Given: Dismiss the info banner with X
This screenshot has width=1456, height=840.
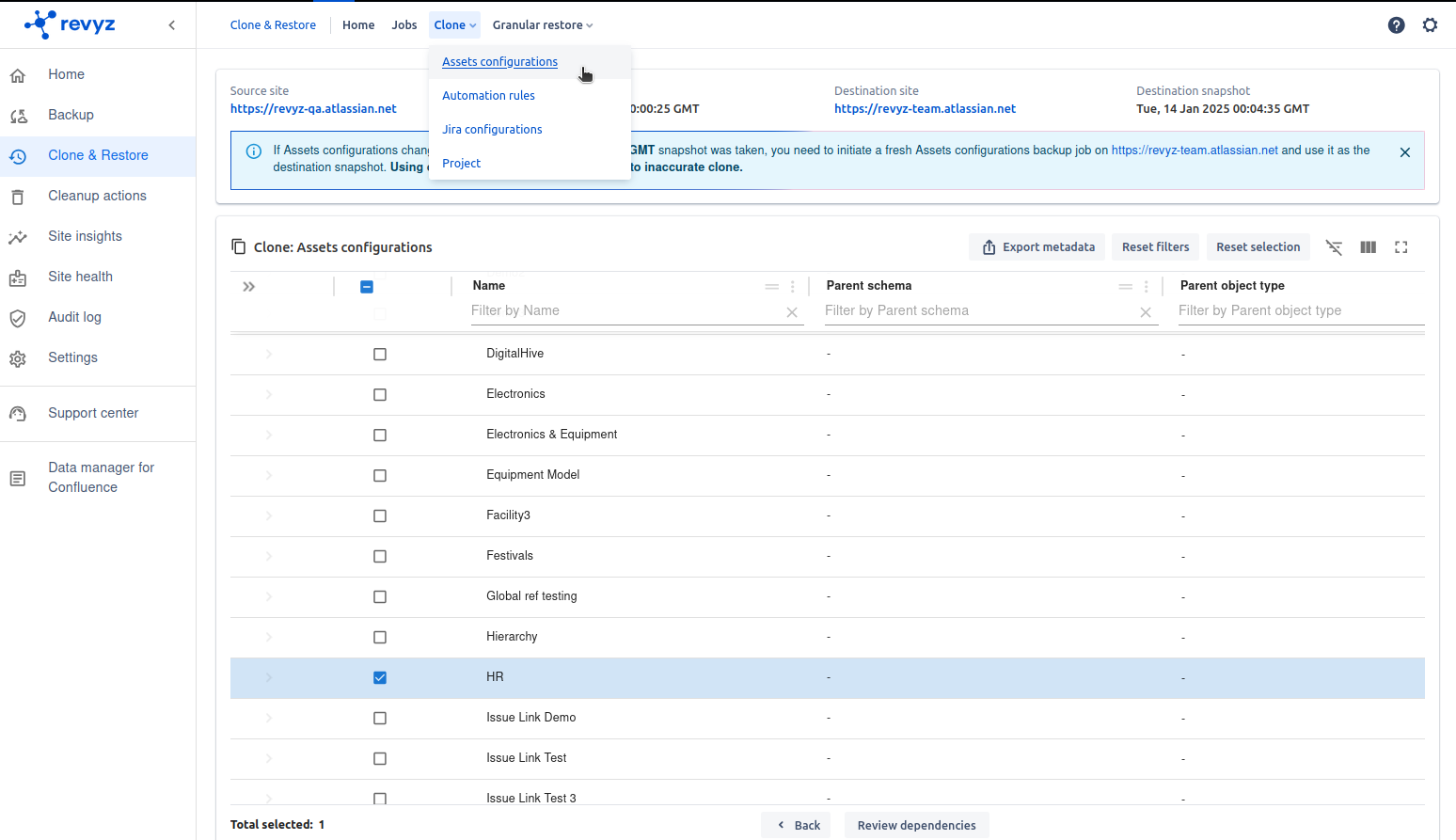Looking at the screenshot, I should [1404, 152].
